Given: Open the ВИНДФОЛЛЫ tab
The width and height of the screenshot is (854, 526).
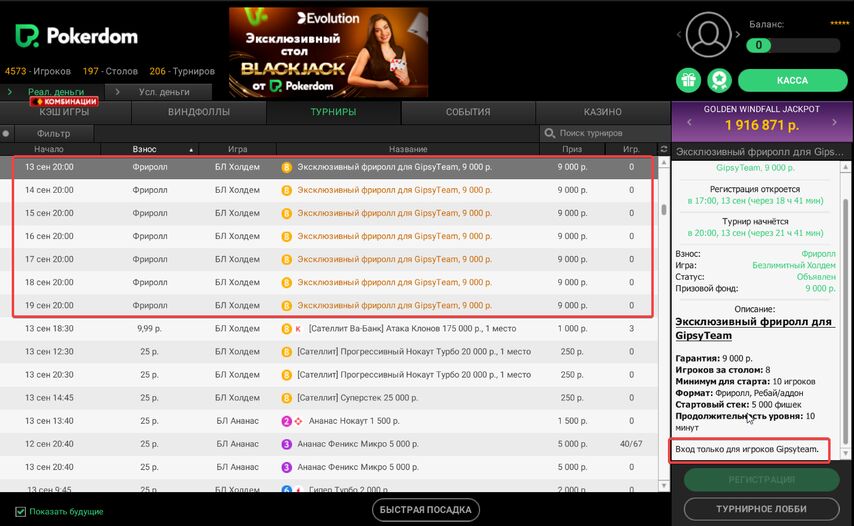Looking at the screenshot, I should [199, 112].
